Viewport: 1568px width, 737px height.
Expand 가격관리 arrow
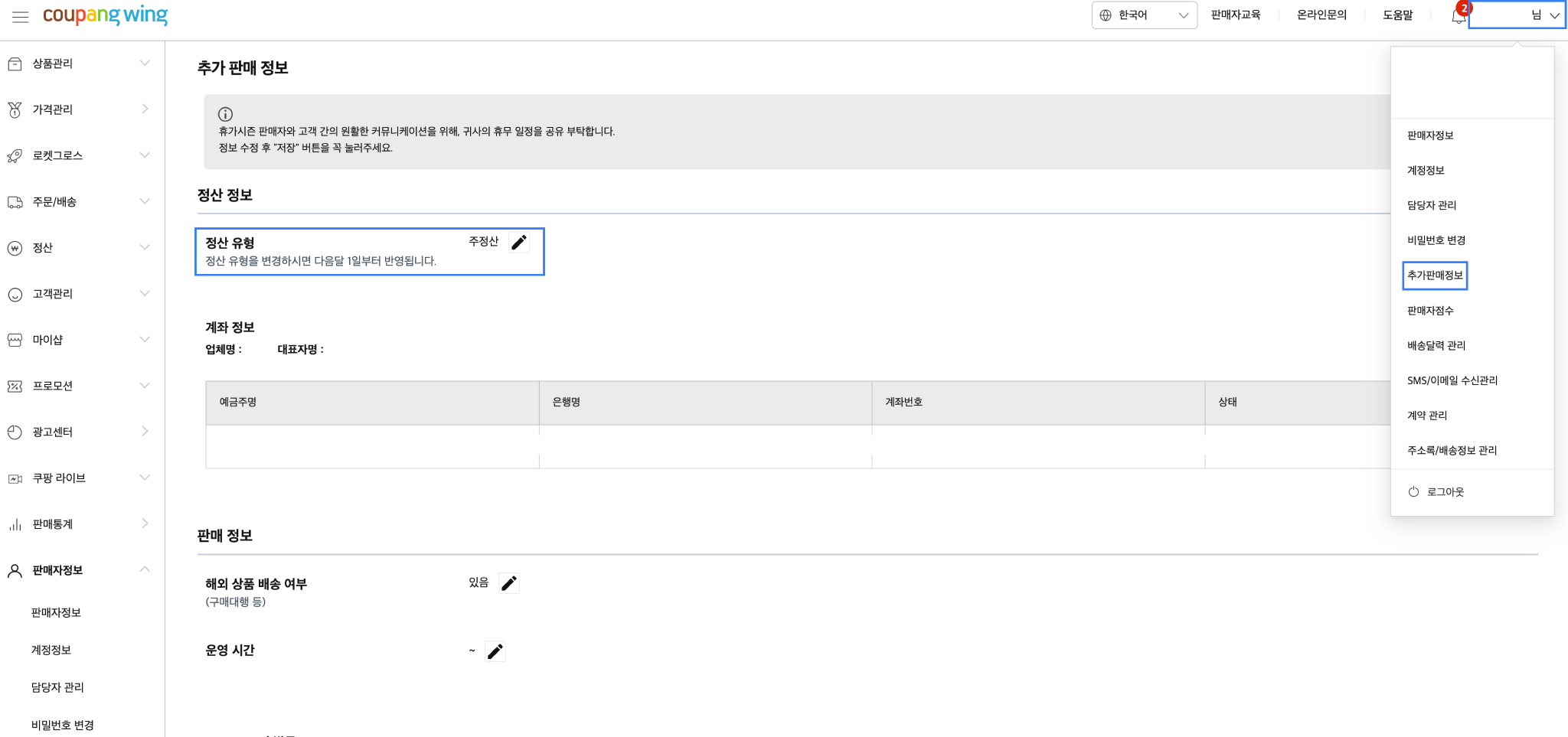[145, 109]
